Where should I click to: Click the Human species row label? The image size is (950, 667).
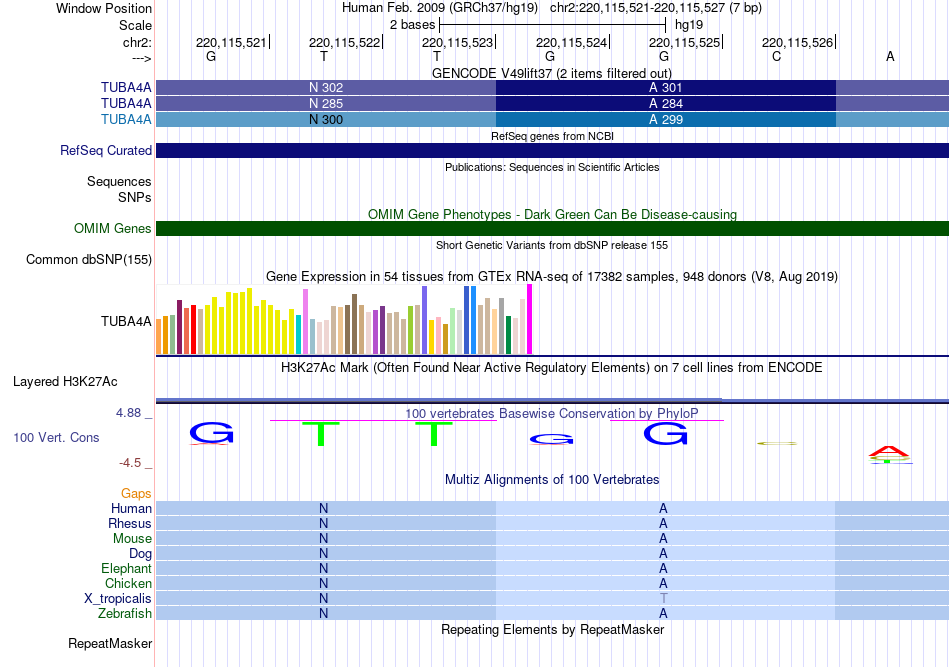click(131, 508)
